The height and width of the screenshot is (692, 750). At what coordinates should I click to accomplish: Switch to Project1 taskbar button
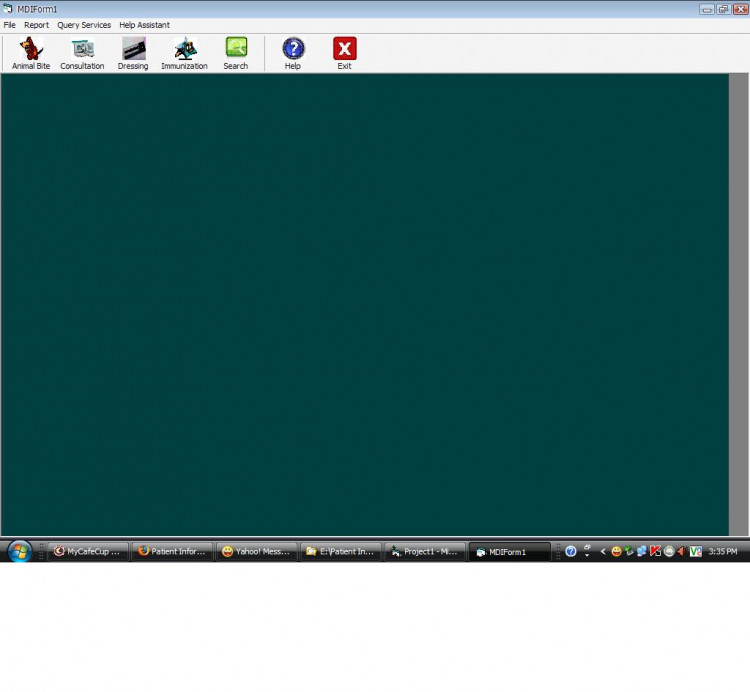click(x=425, y=551)
